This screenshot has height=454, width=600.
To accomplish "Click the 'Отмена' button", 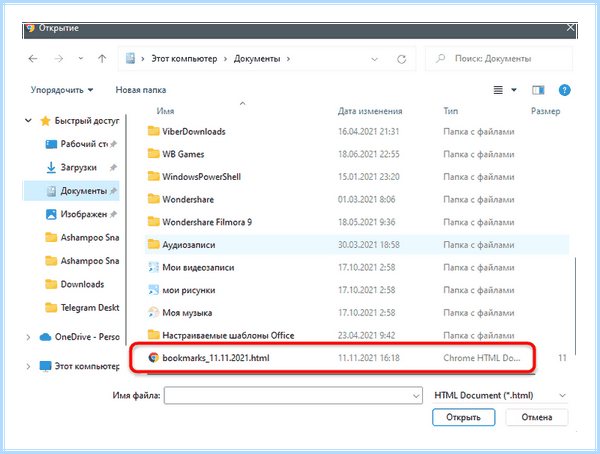I will tap(537, 417).
